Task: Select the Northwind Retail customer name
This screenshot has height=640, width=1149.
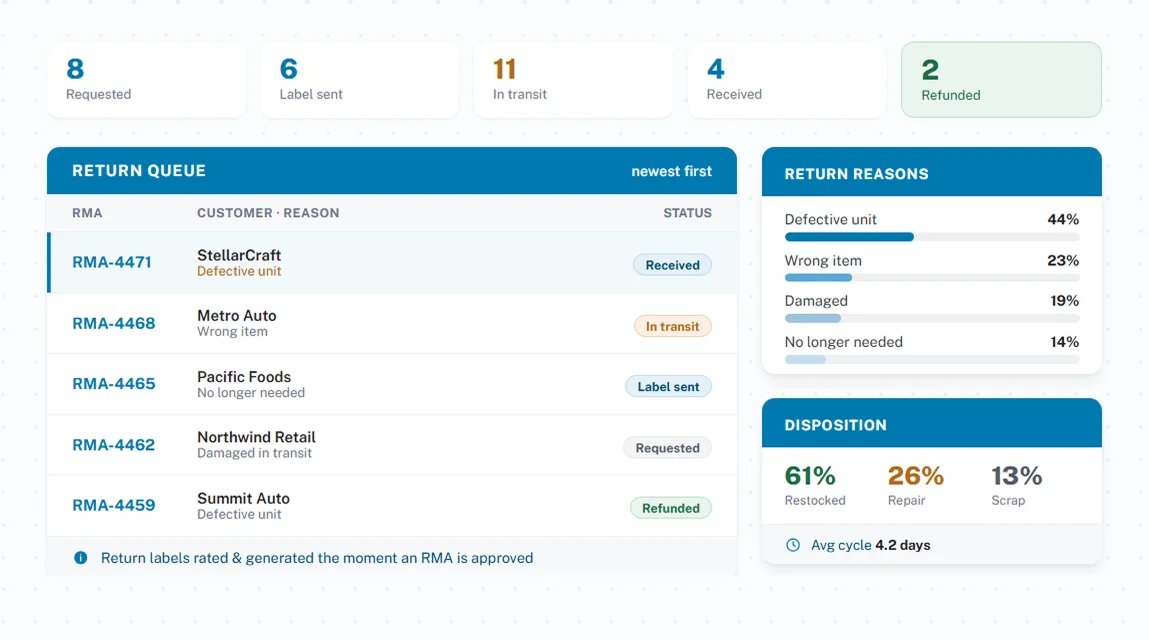Action: (256, 437)
